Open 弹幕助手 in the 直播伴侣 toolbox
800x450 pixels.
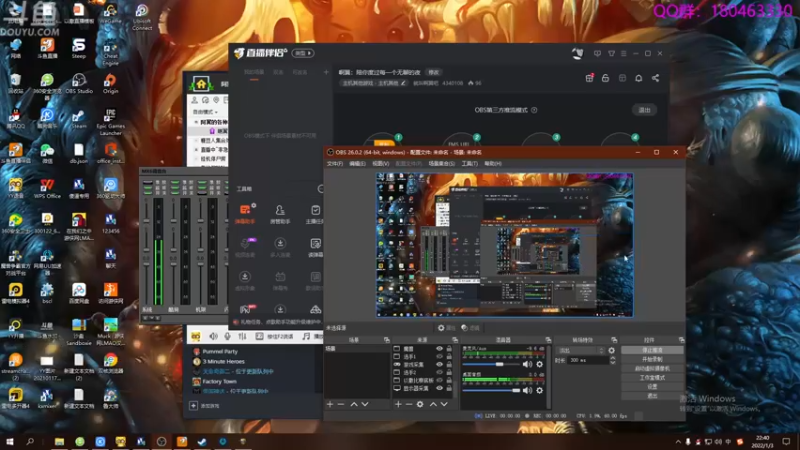point(245,213)
